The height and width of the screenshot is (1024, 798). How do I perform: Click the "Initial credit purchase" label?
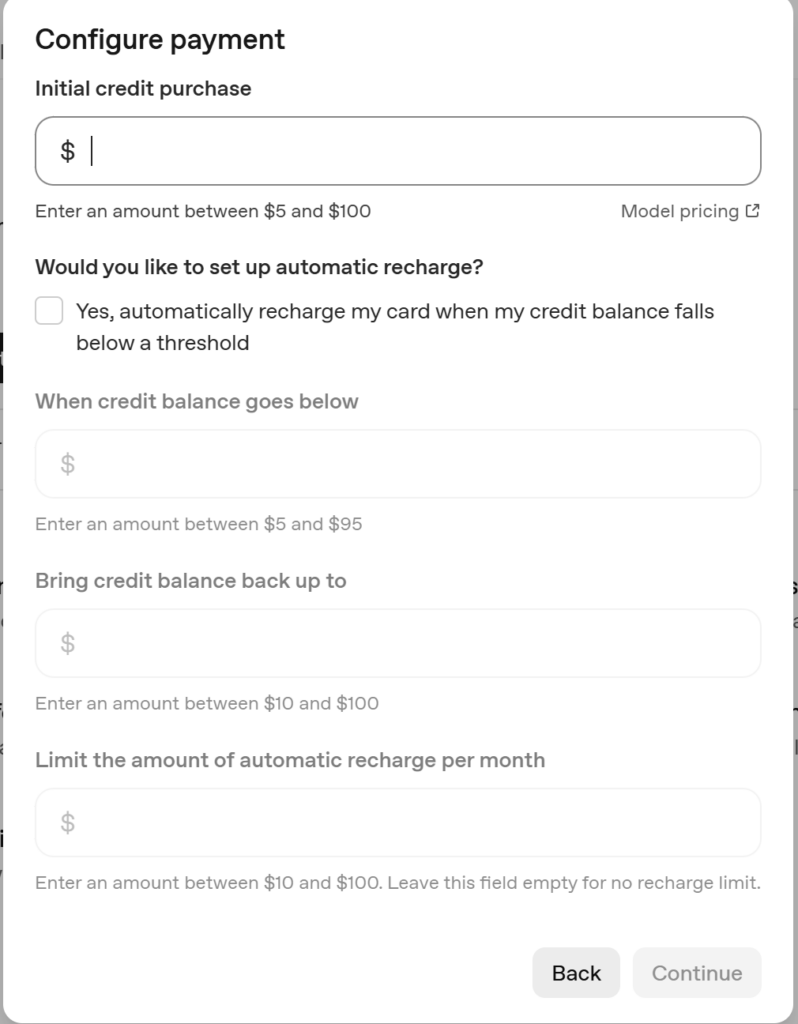[x=143, y=88]
